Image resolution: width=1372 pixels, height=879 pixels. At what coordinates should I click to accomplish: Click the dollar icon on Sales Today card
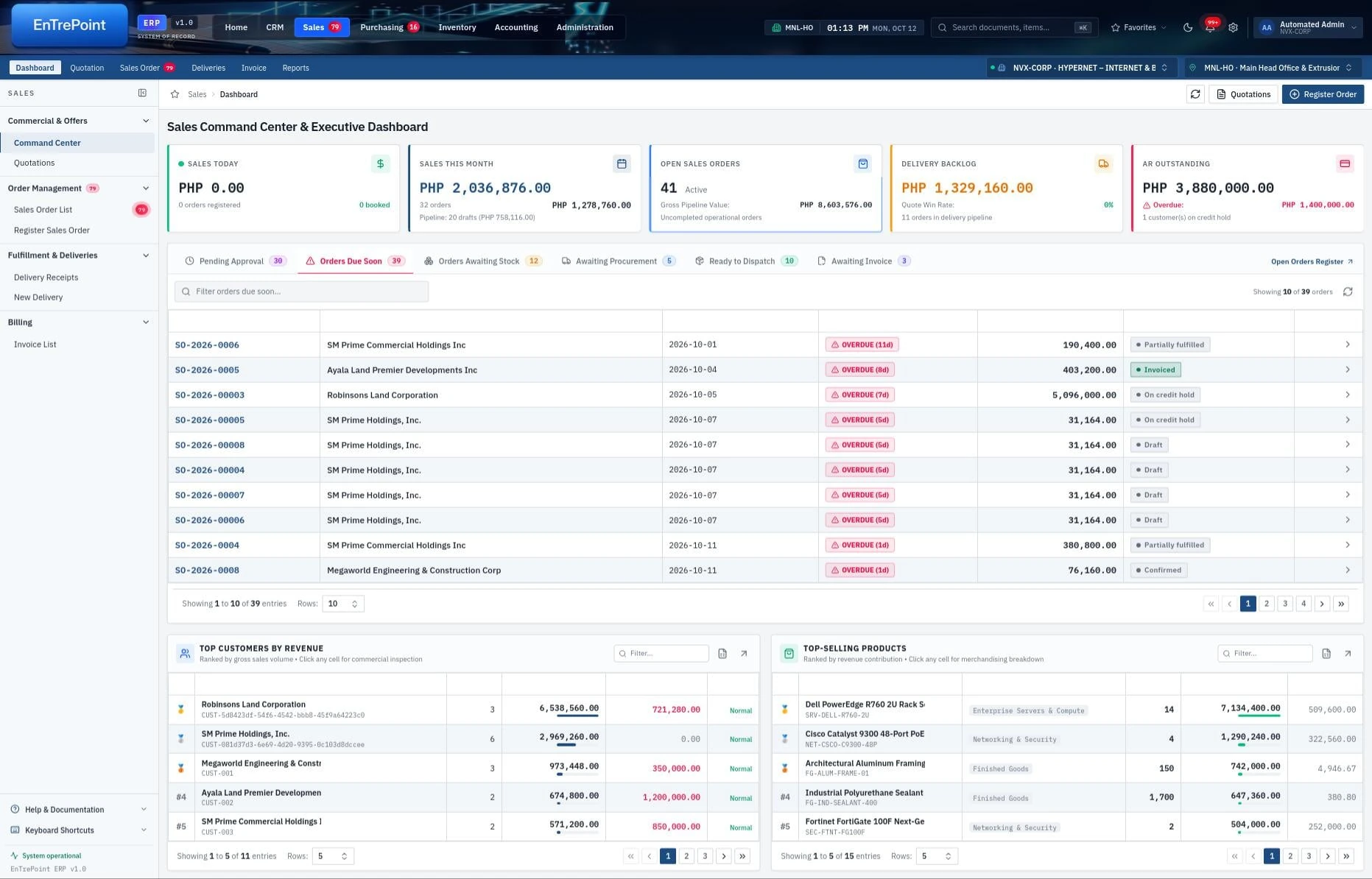point(380,163)
